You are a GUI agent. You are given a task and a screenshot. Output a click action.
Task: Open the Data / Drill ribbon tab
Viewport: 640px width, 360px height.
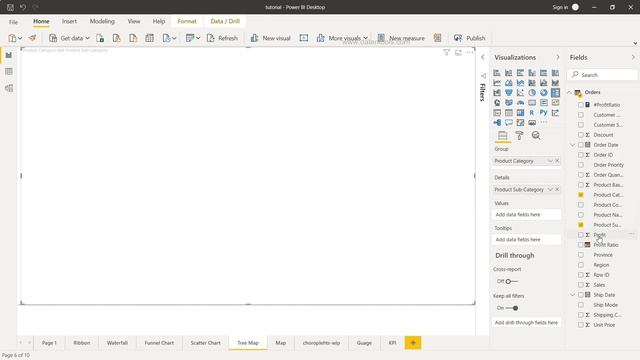pos(225,21)
